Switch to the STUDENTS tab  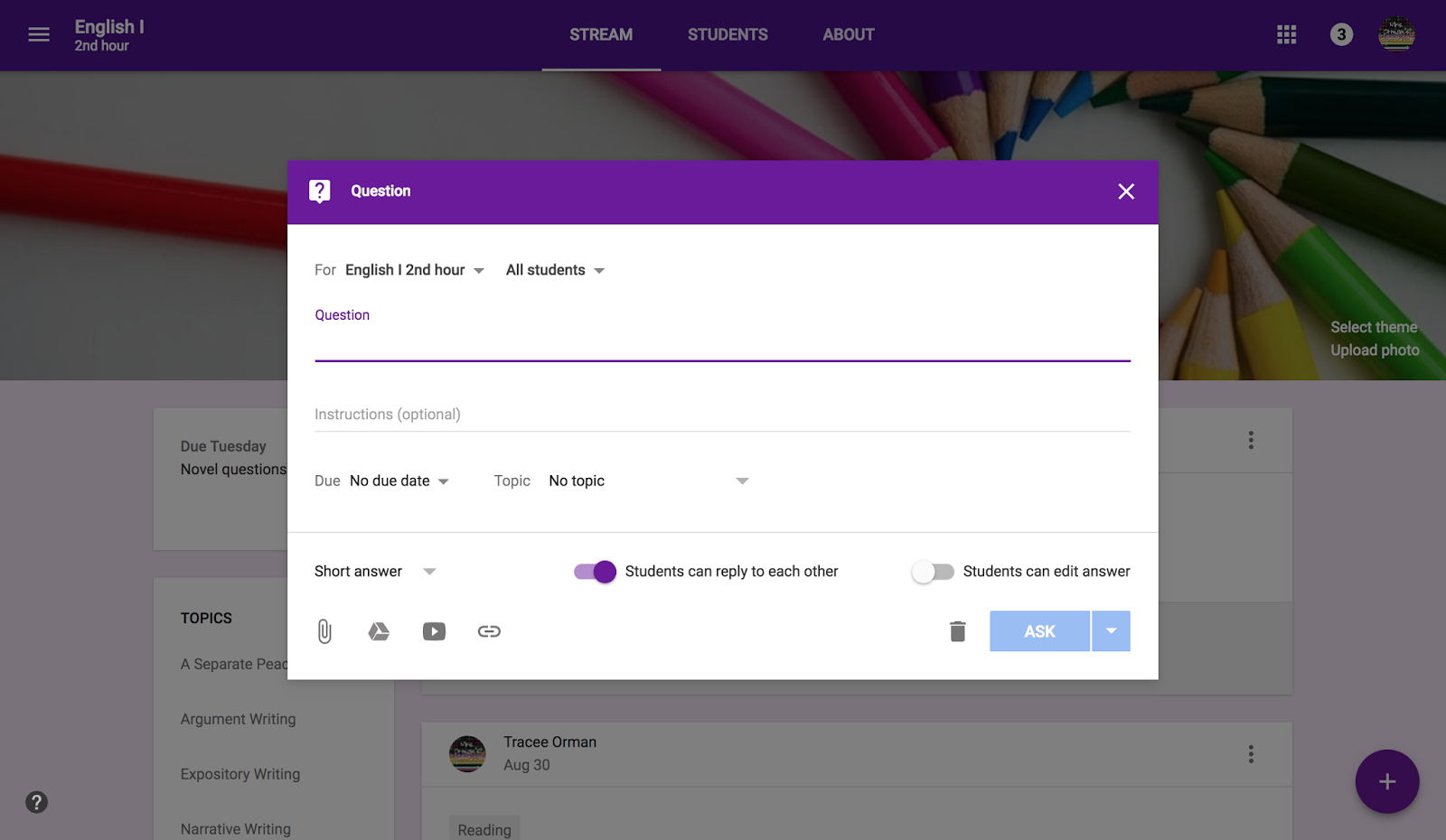[728, 34]
